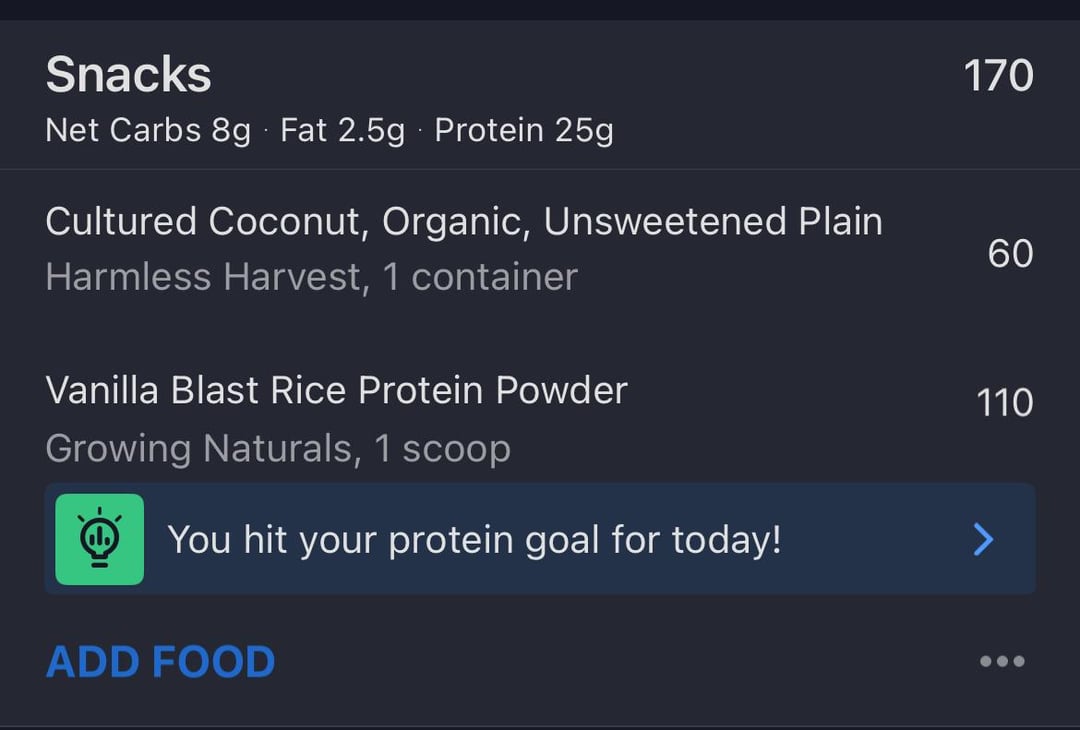Open 'You hit your protein goal' message

[x=474, y=540]
